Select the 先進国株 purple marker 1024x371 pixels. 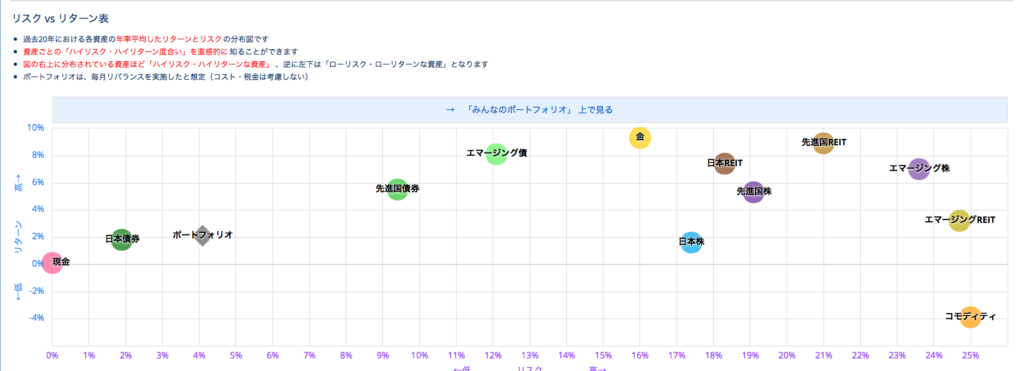[x=754, y=192]
